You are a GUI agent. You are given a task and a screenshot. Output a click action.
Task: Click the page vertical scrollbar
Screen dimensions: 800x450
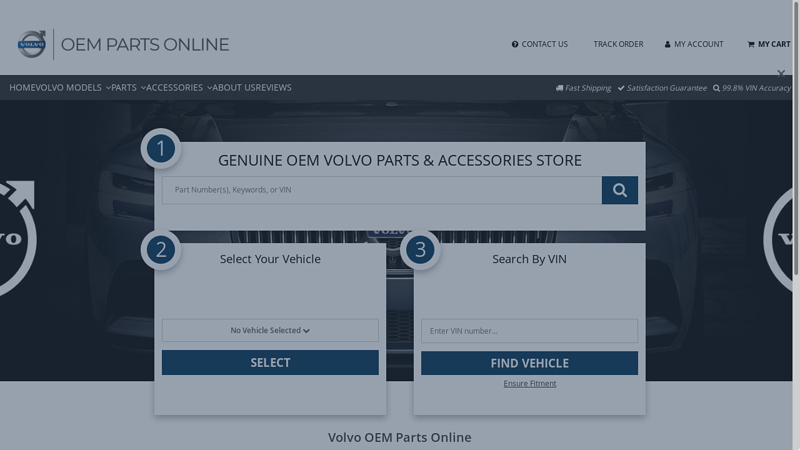pos(796,138)
